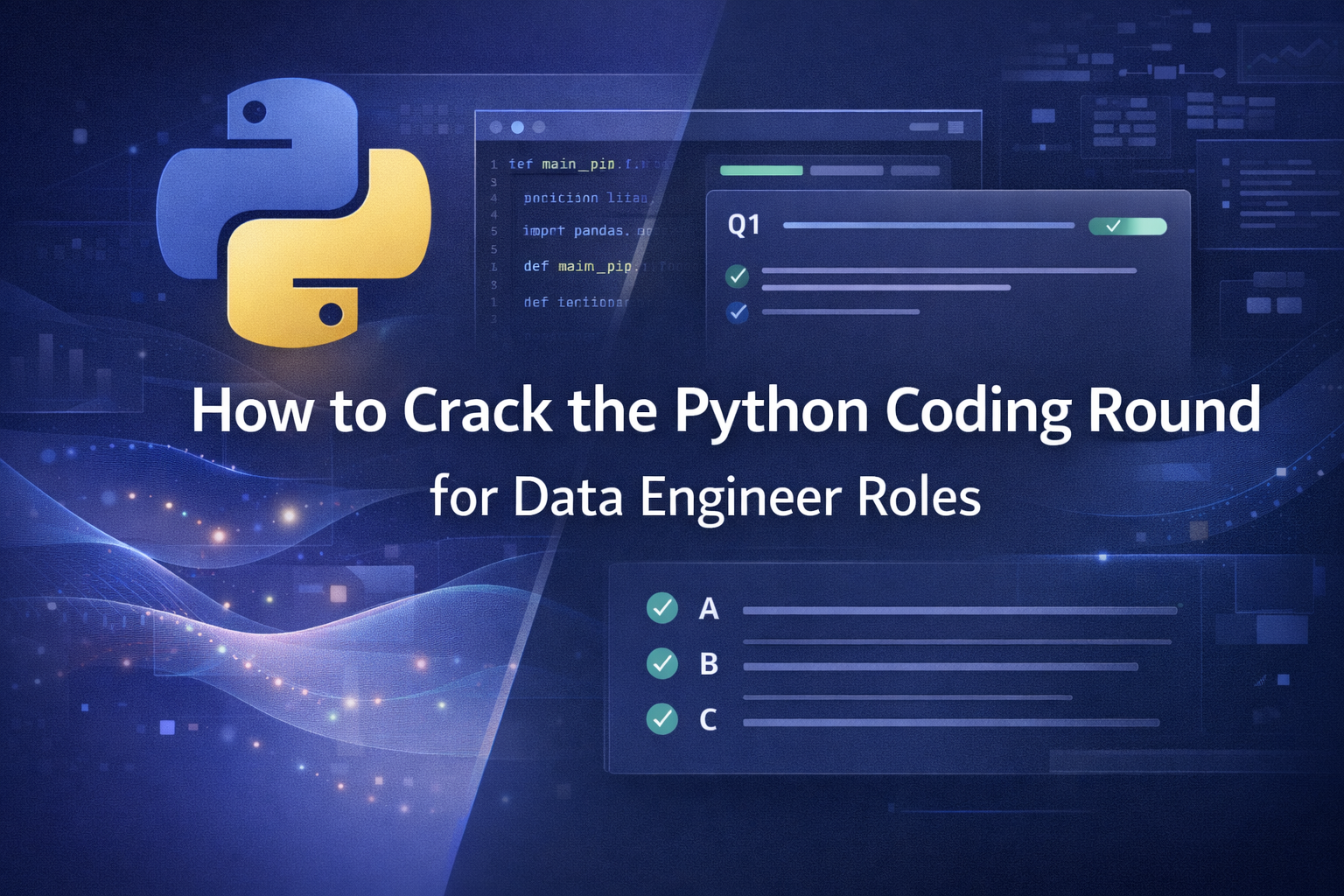
Task: Click the square icon in code window header
Action: pos(955,128)
